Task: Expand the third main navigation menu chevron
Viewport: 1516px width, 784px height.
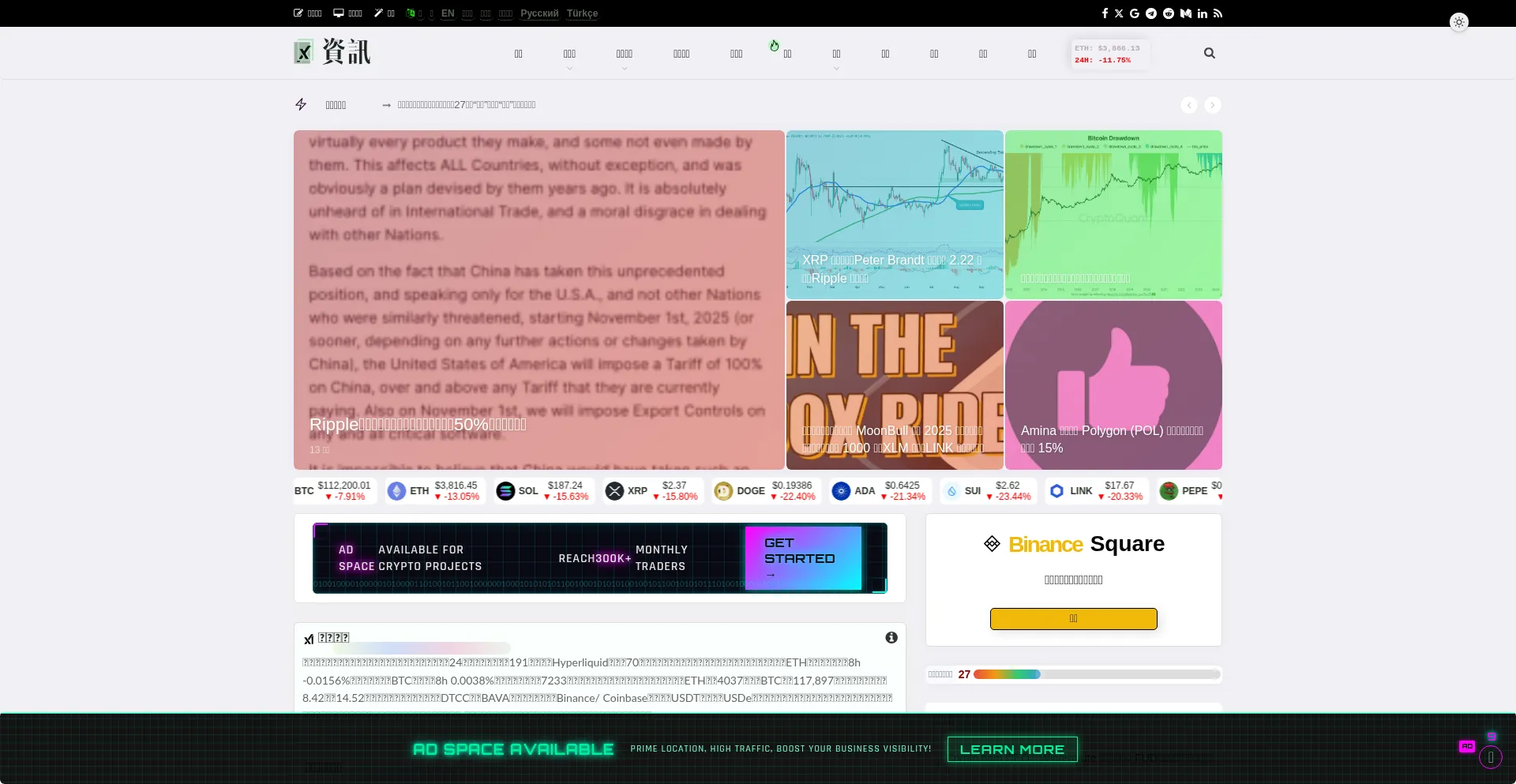Action: (625, 69)
